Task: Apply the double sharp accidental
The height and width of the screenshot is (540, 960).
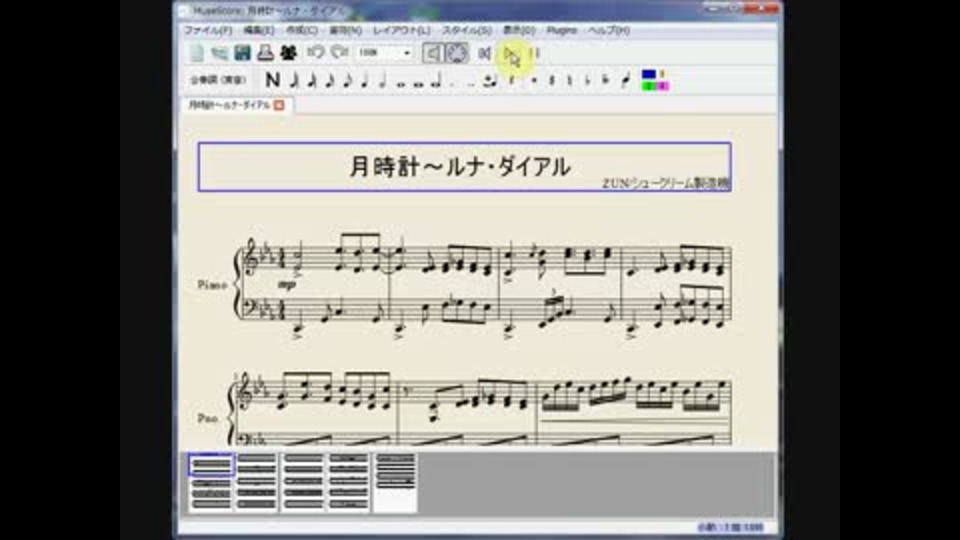Action: tap(534, 80)
